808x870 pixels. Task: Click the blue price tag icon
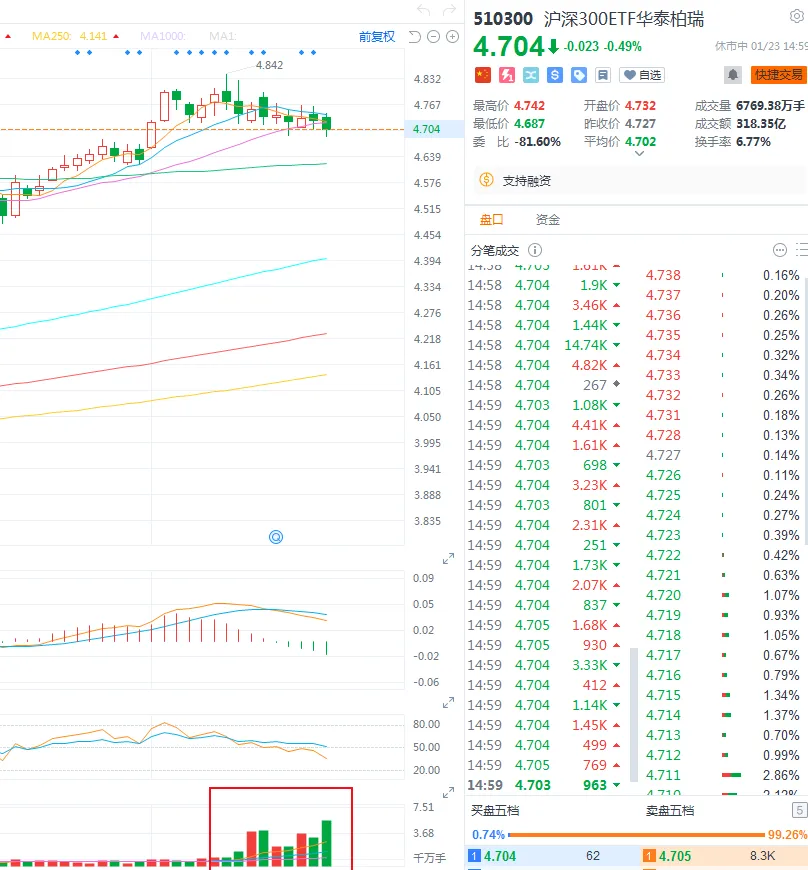click(579, 75)
